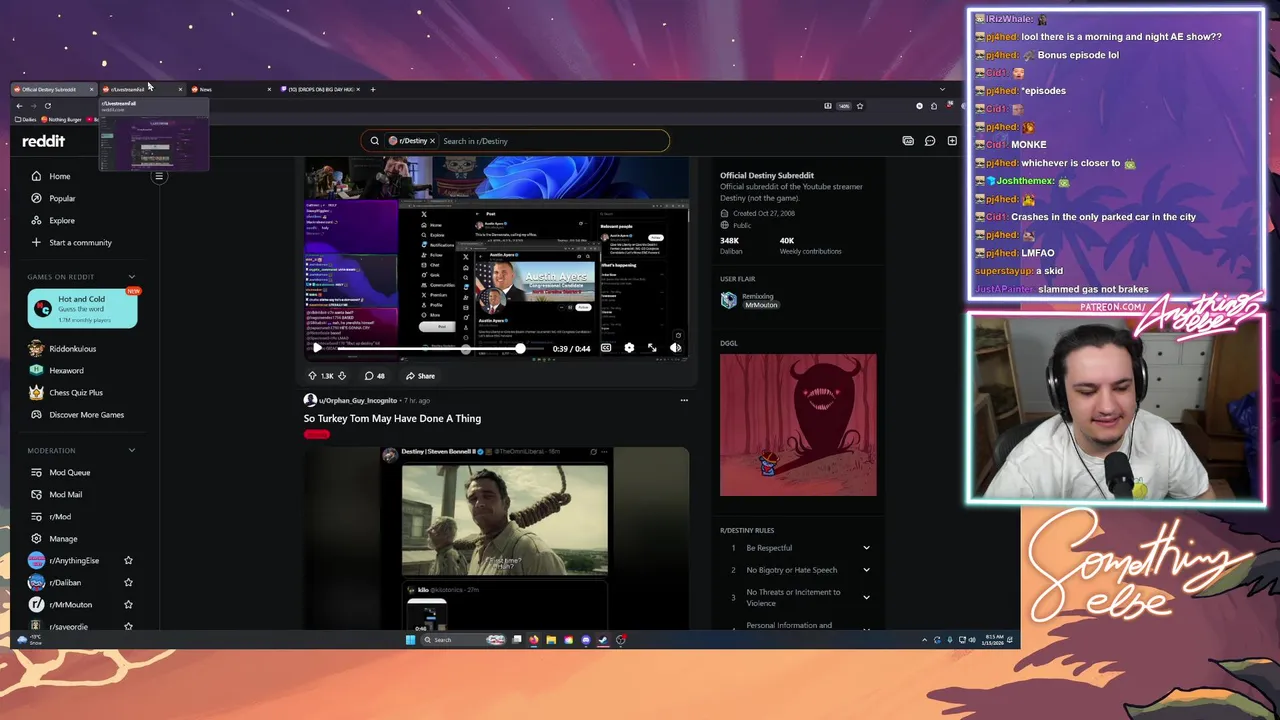Open Mod Mail

point(66,494)
